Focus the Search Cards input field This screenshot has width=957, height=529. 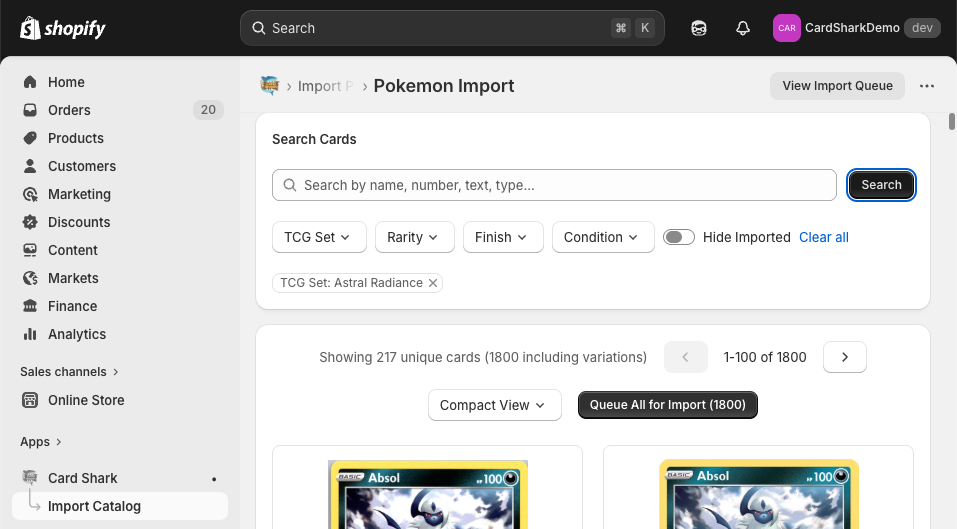554,185
